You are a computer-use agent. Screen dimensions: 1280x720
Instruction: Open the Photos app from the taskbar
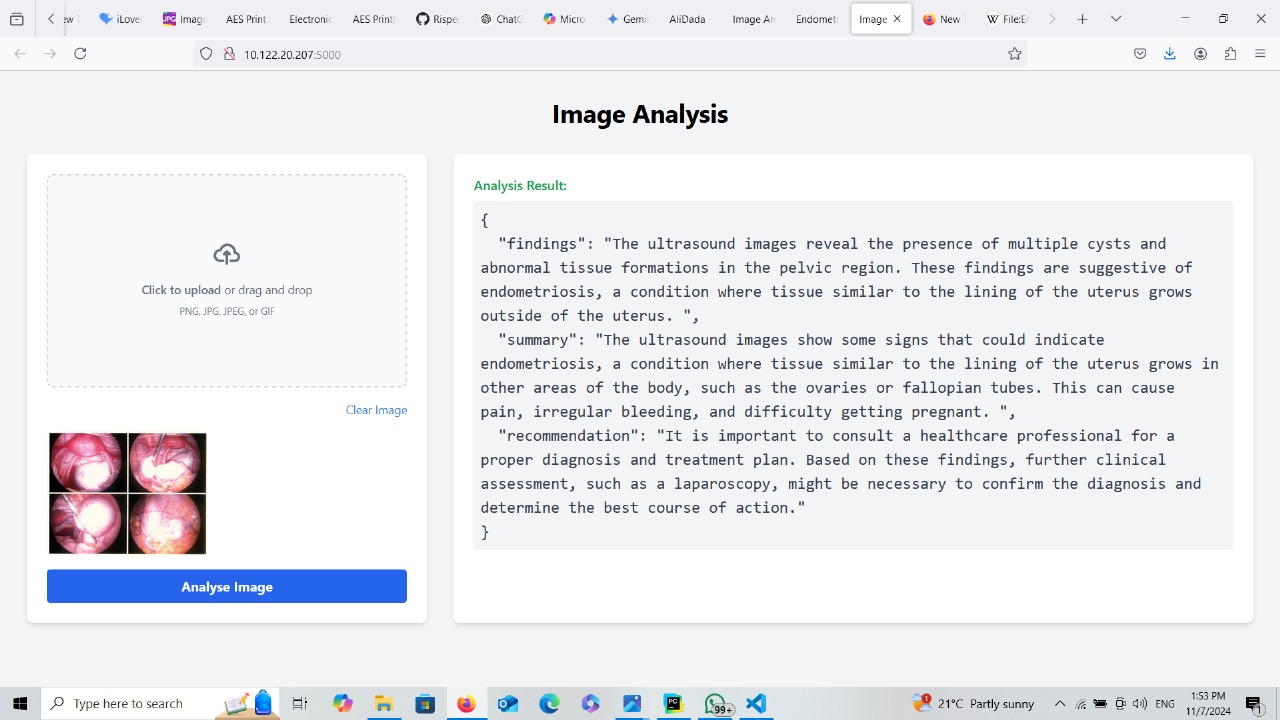pos(632,704)
